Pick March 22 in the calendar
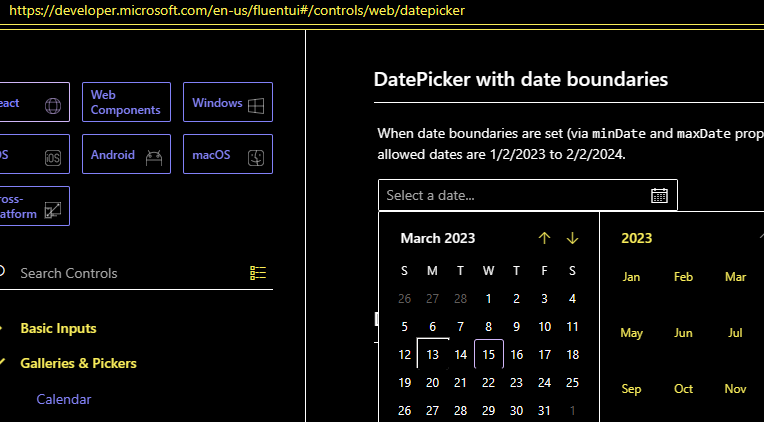 [x=488, y=383]
